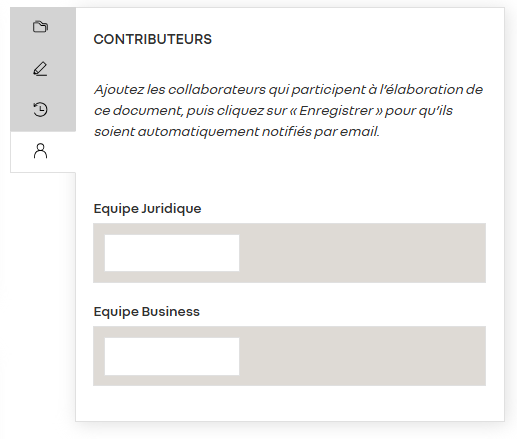
Task: Click the Equipe Business label
Action: coord(147,312)
